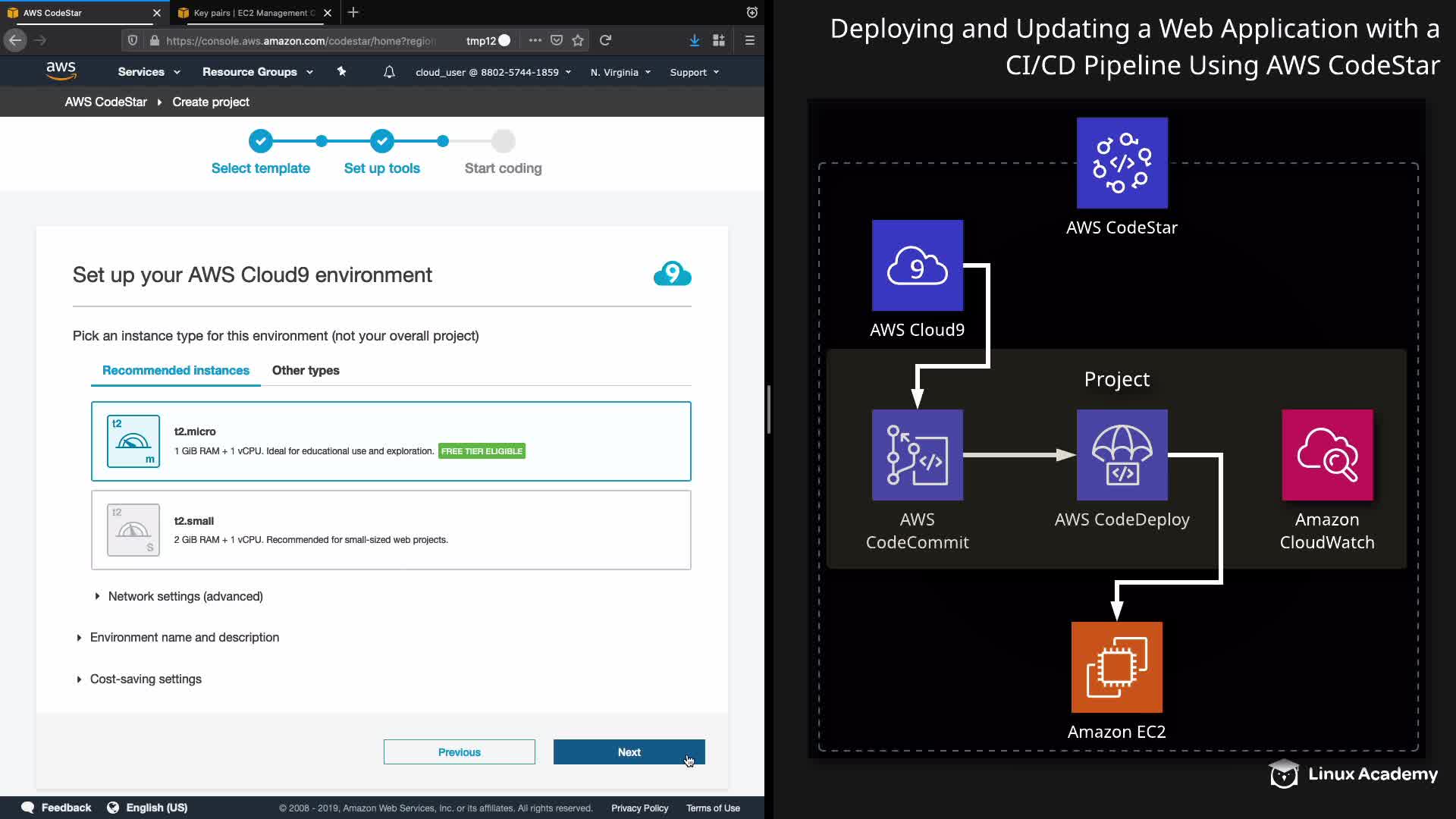
Task: Open the page actions ellipsis icon
Action: [535, 40]
